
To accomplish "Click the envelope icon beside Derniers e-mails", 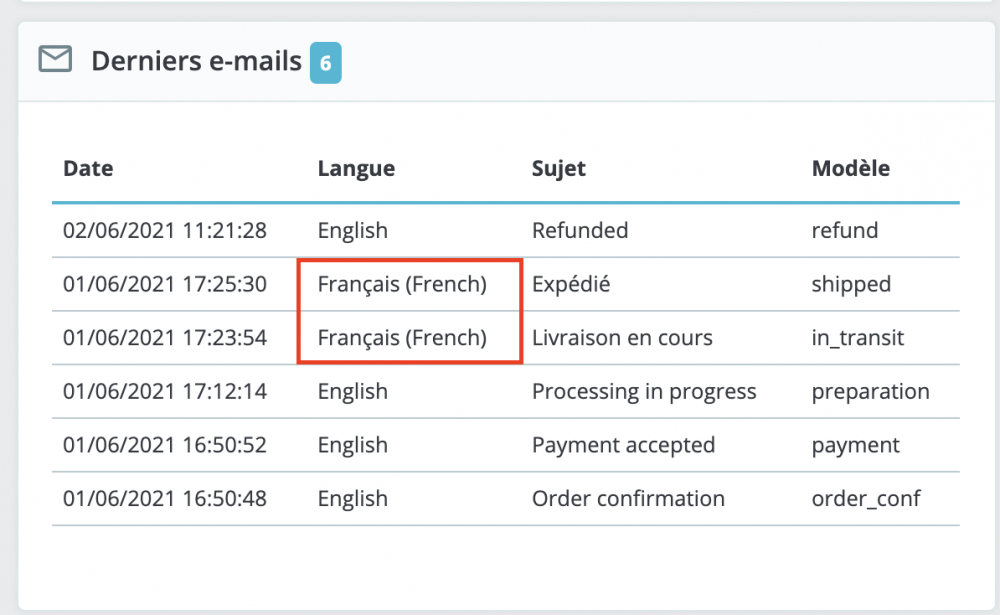I will (55, 60).
